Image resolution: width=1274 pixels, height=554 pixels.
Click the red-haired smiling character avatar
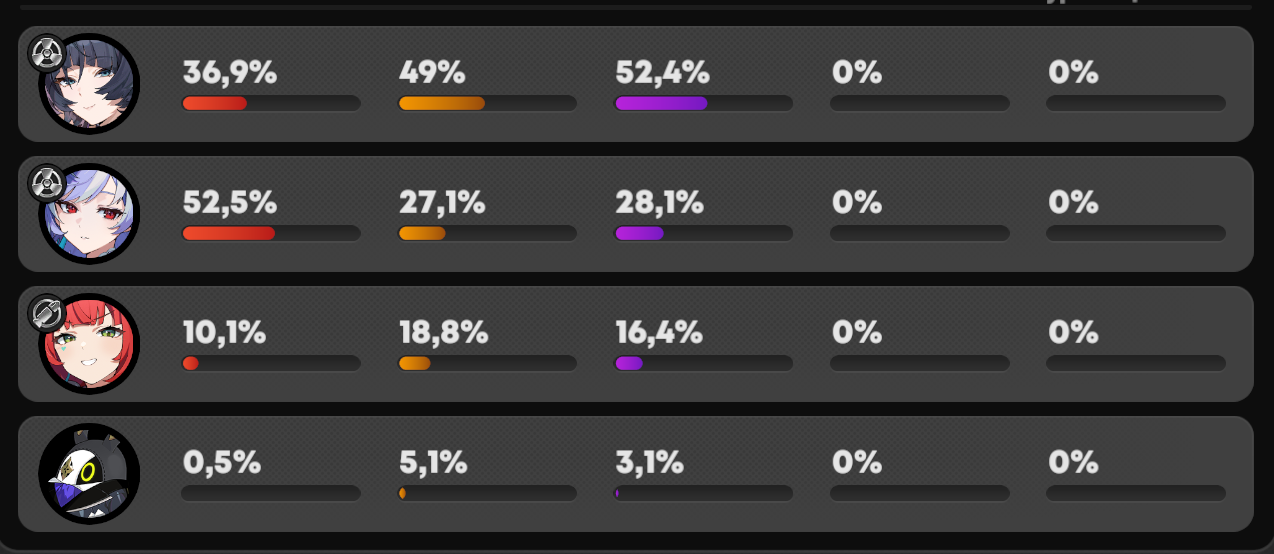(89, 344)
